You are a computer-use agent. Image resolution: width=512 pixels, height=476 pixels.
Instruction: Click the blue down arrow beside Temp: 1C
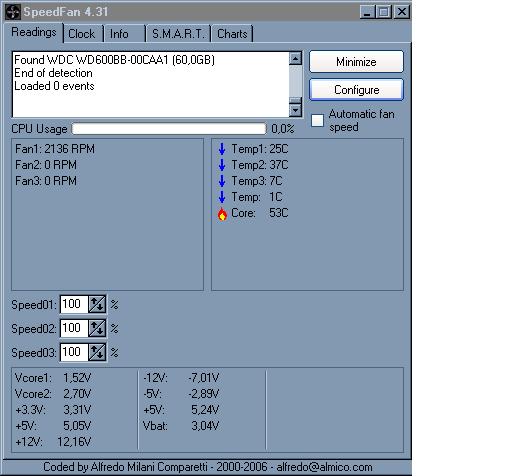[x=222, y=197]
